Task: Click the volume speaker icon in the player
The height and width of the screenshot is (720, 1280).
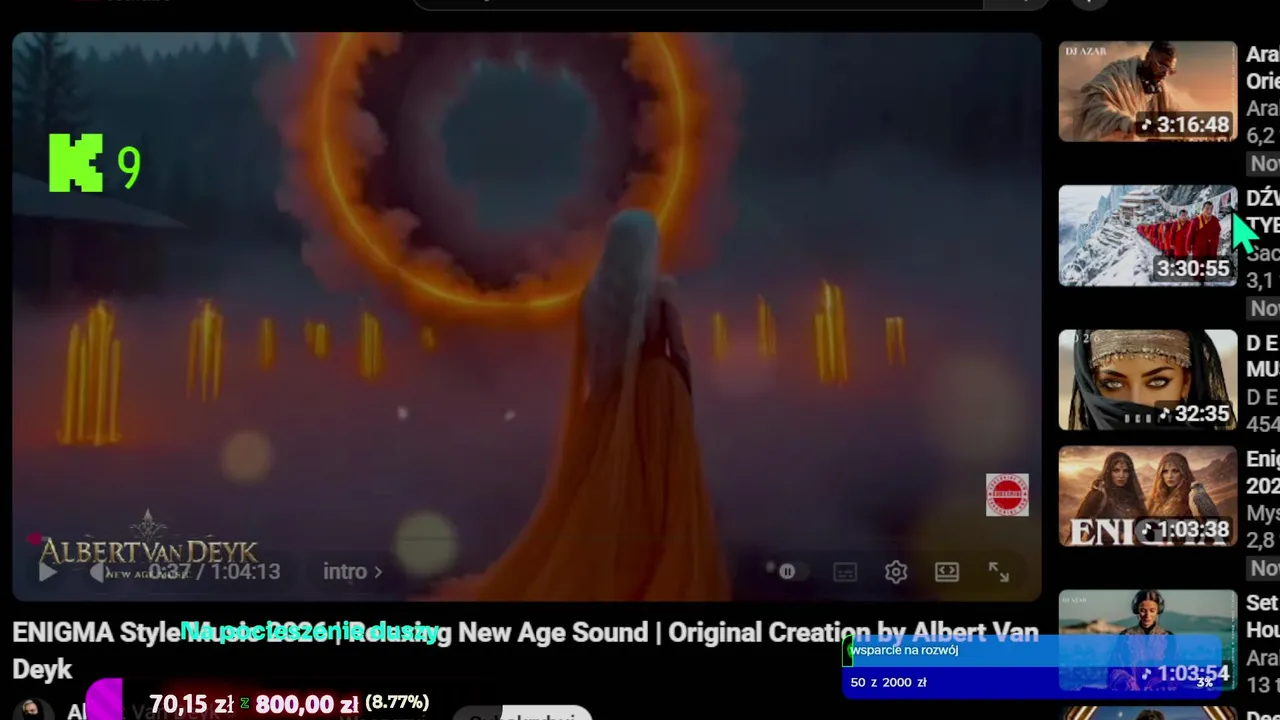Action: 98,571
